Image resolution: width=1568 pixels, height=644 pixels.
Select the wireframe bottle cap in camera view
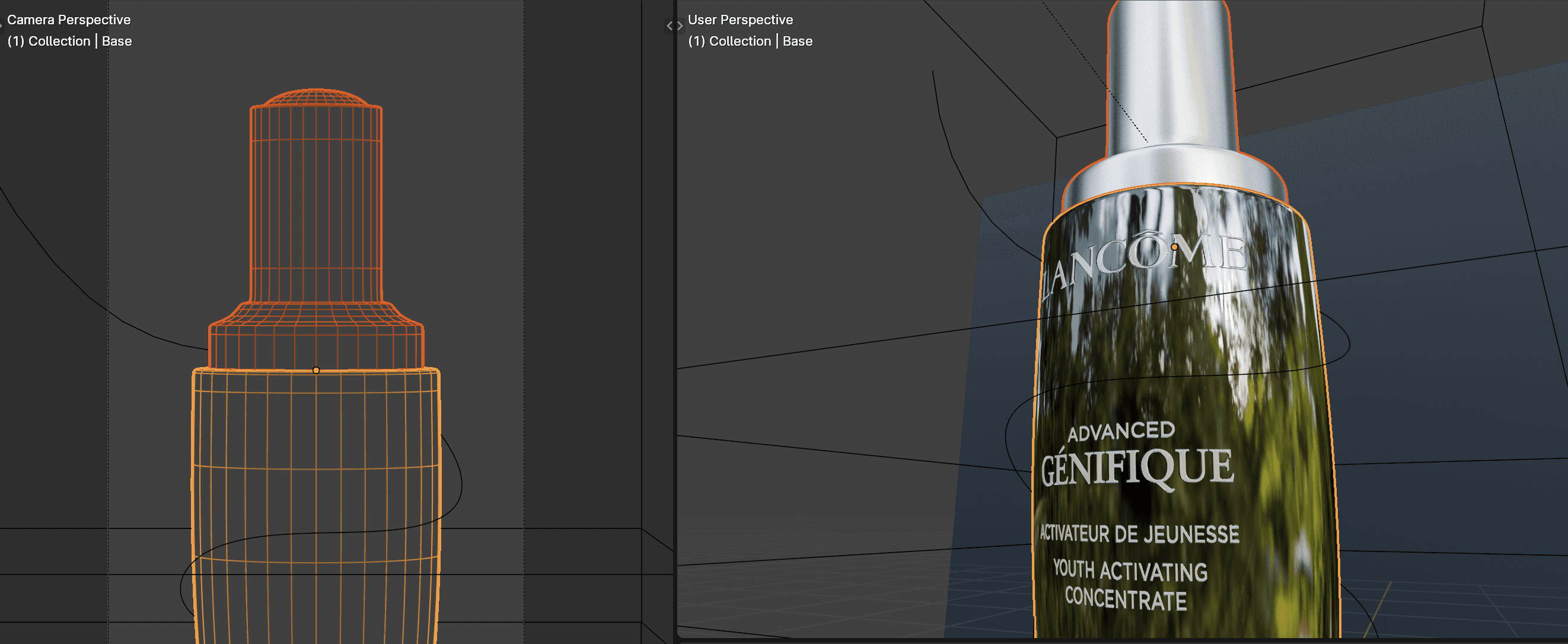click(316, 228)
